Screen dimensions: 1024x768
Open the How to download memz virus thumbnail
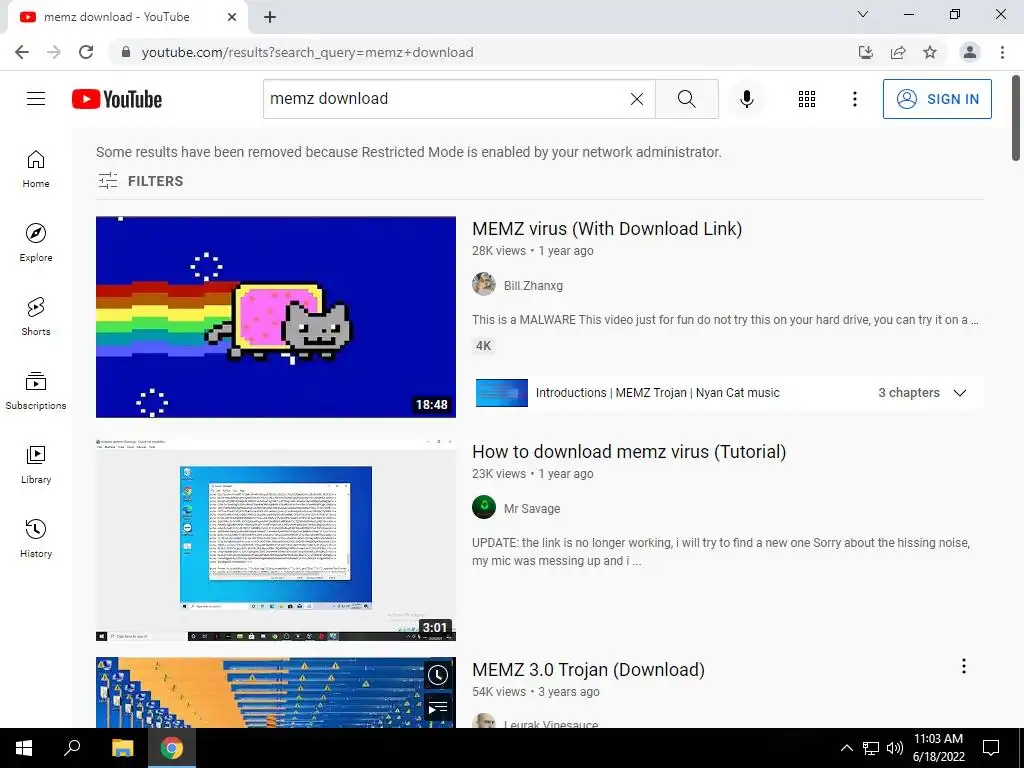pyautogui.click(x=276, y=539)
